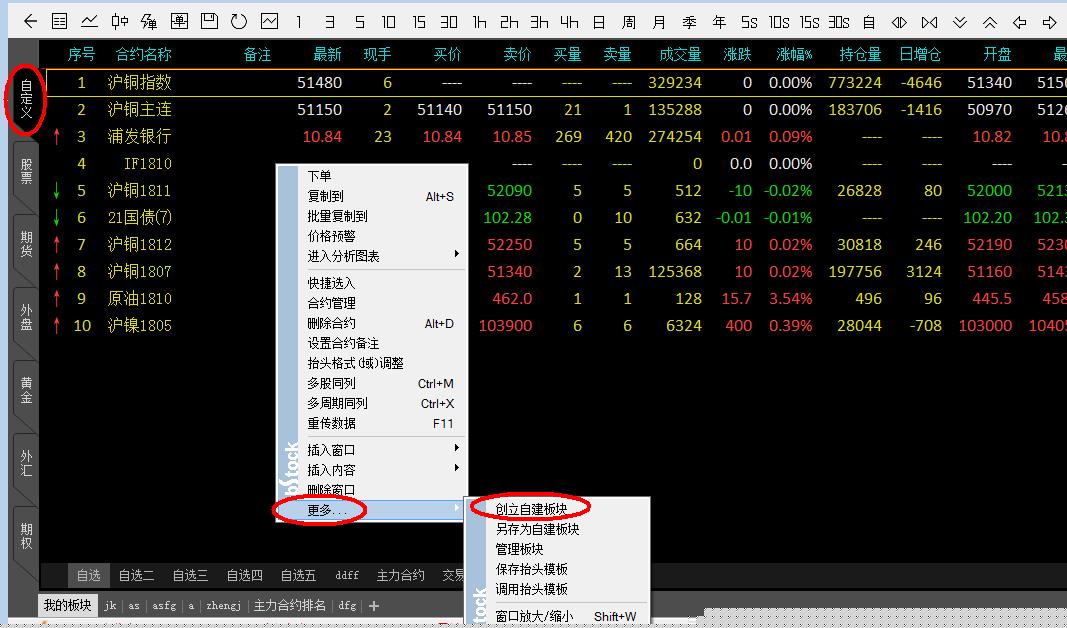Image resolution: width=1067 pixels, height=628 pixels.
Task: Click the hollow right arrow icon
Action: [x=1049, y=22]
